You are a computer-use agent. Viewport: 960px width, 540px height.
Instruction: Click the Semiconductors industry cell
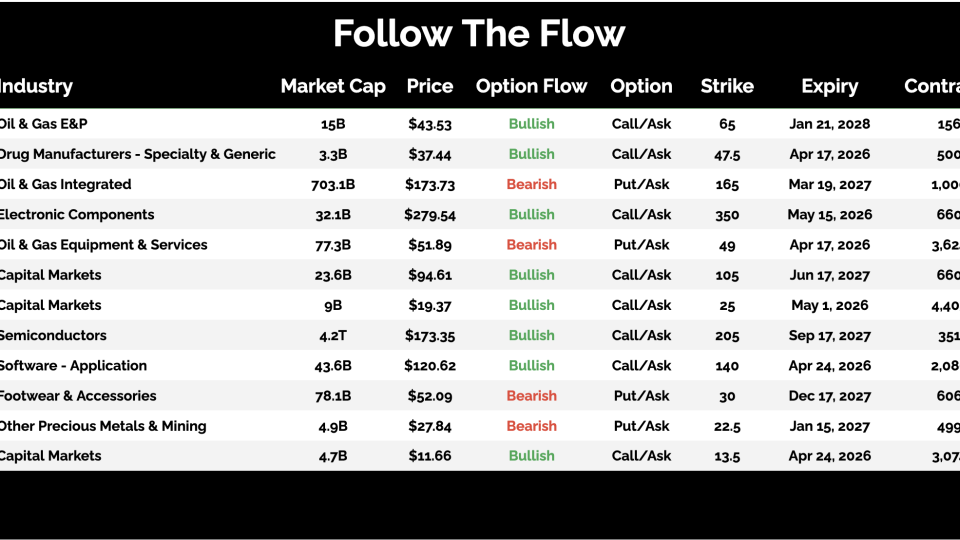click(52, 335)
